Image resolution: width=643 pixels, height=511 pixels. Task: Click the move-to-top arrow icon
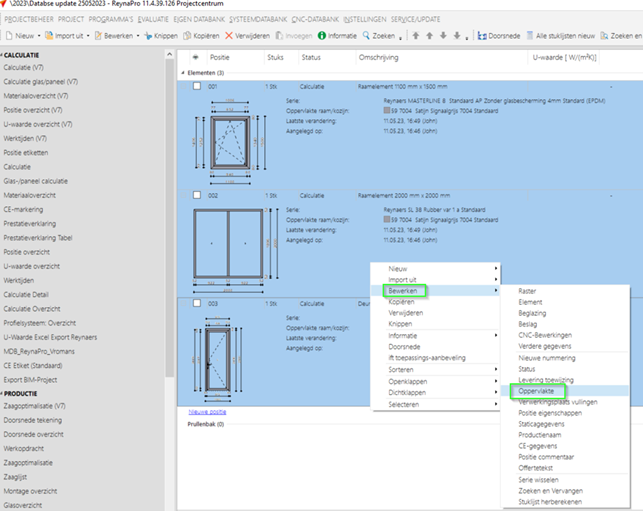[x=416, y=36]
